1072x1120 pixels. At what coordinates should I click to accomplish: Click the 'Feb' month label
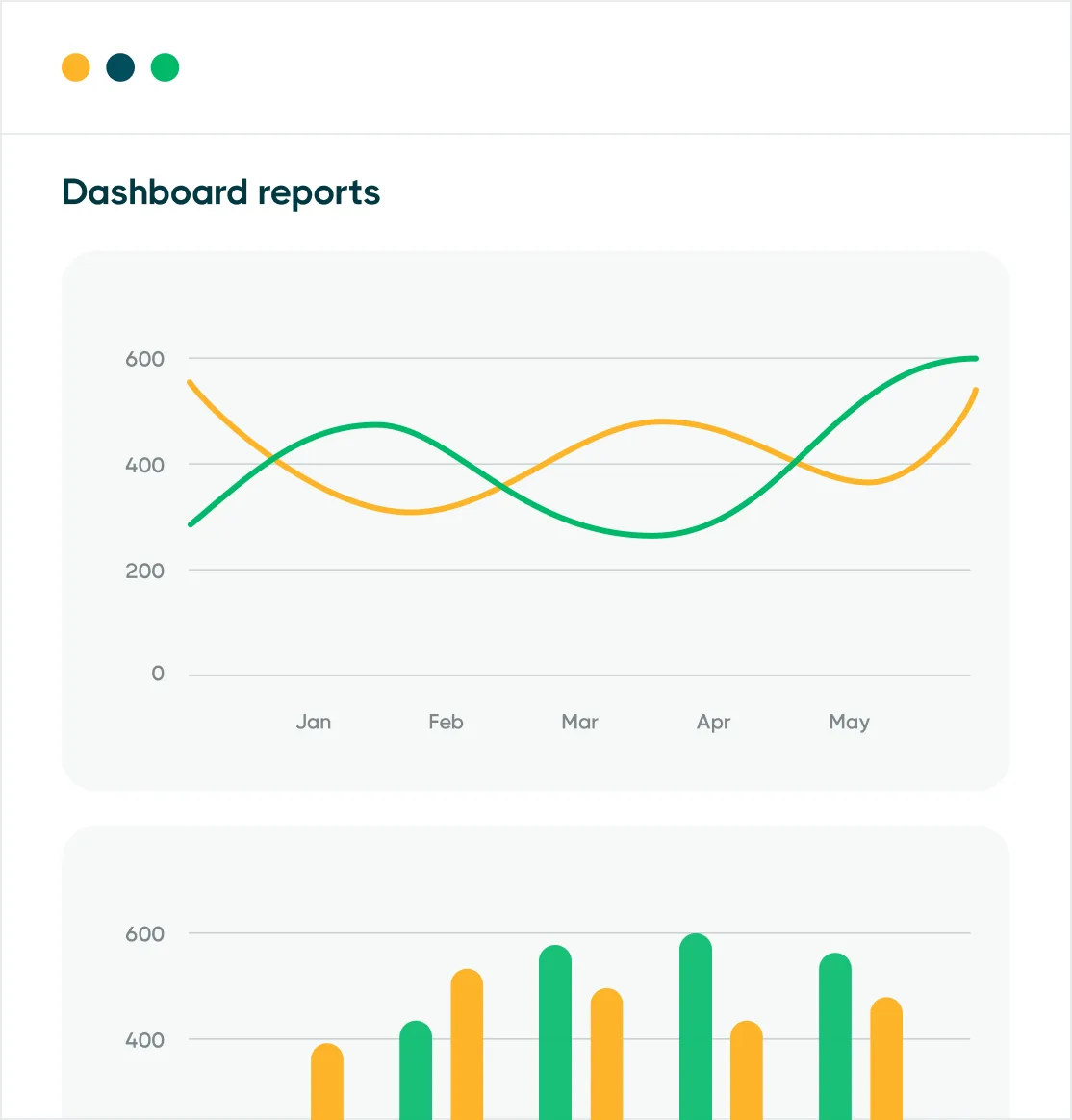[x=446, y=722]
